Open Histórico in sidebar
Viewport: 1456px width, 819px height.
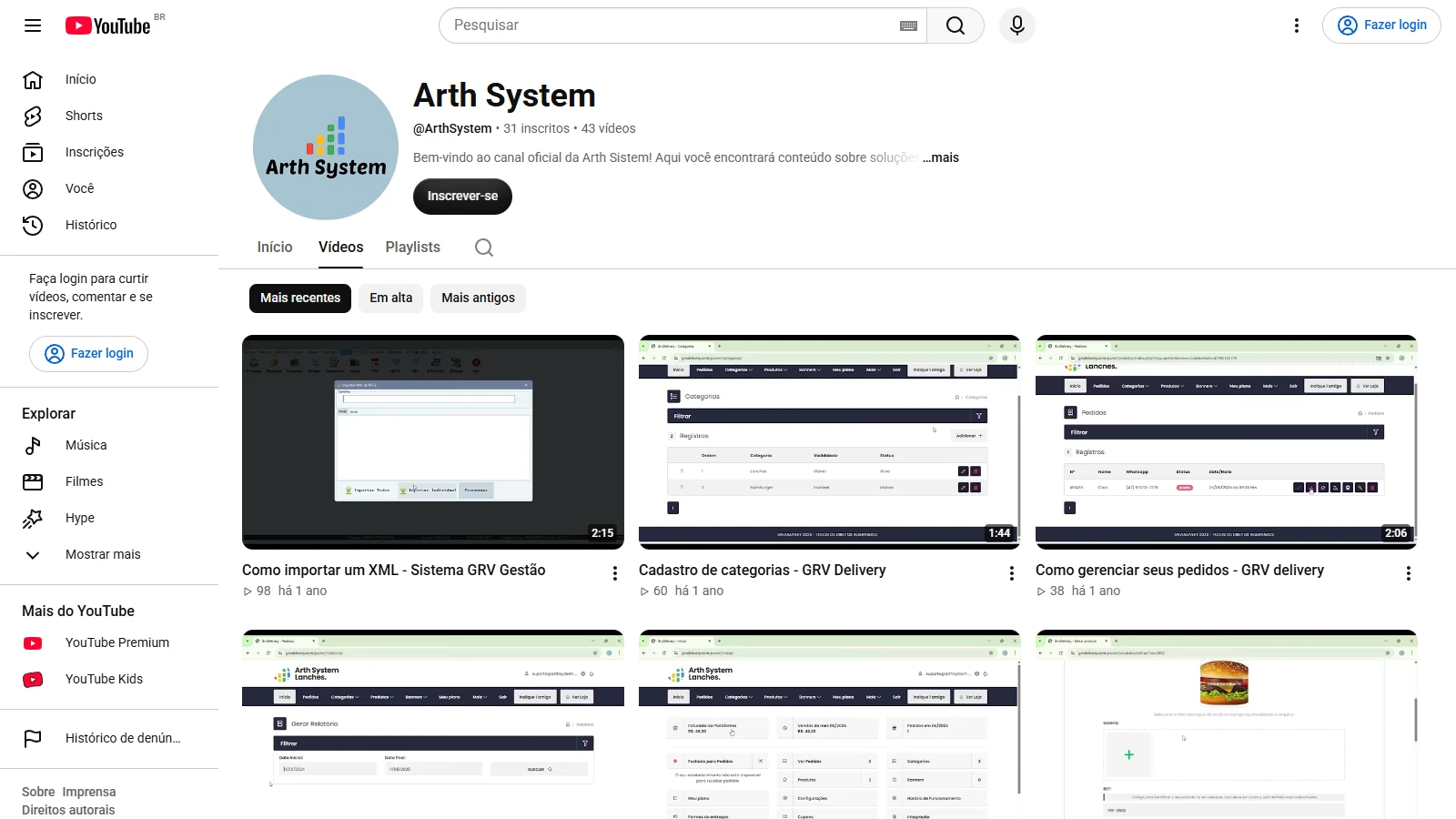click(x=109, y=225)
